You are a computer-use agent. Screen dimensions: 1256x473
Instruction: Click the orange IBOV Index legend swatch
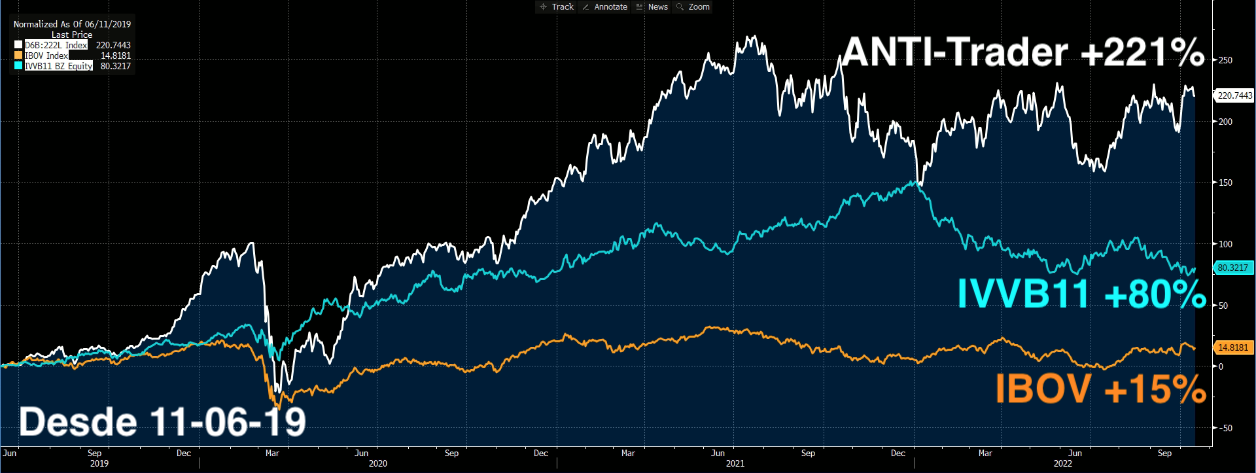(x=18, y=55)
